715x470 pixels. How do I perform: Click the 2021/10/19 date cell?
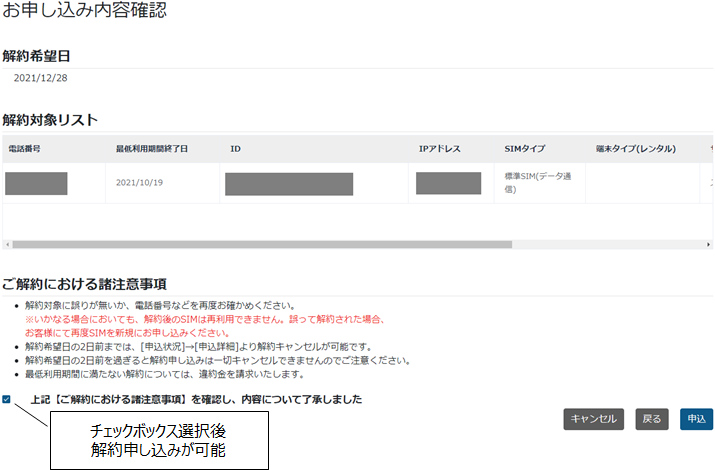pyautogui.click(x=139, y=183)
